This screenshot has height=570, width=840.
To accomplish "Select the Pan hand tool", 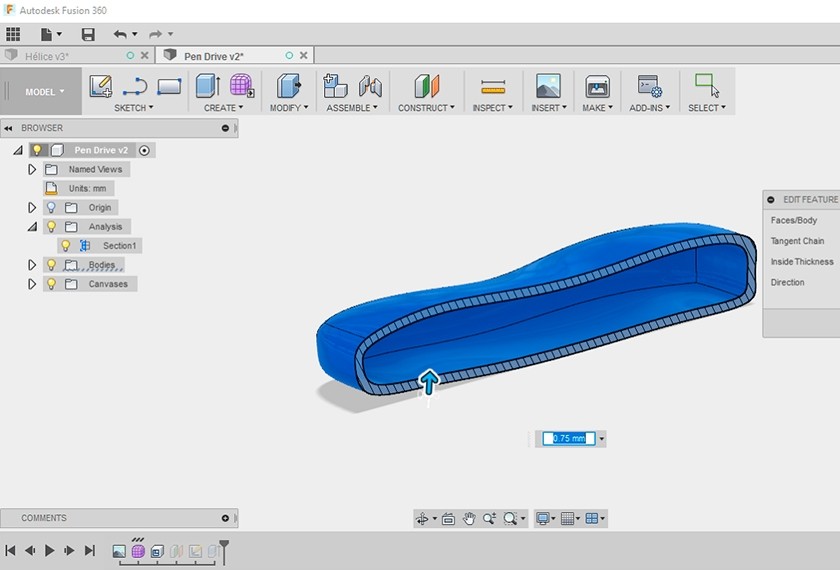I will [x=468, y=519].
